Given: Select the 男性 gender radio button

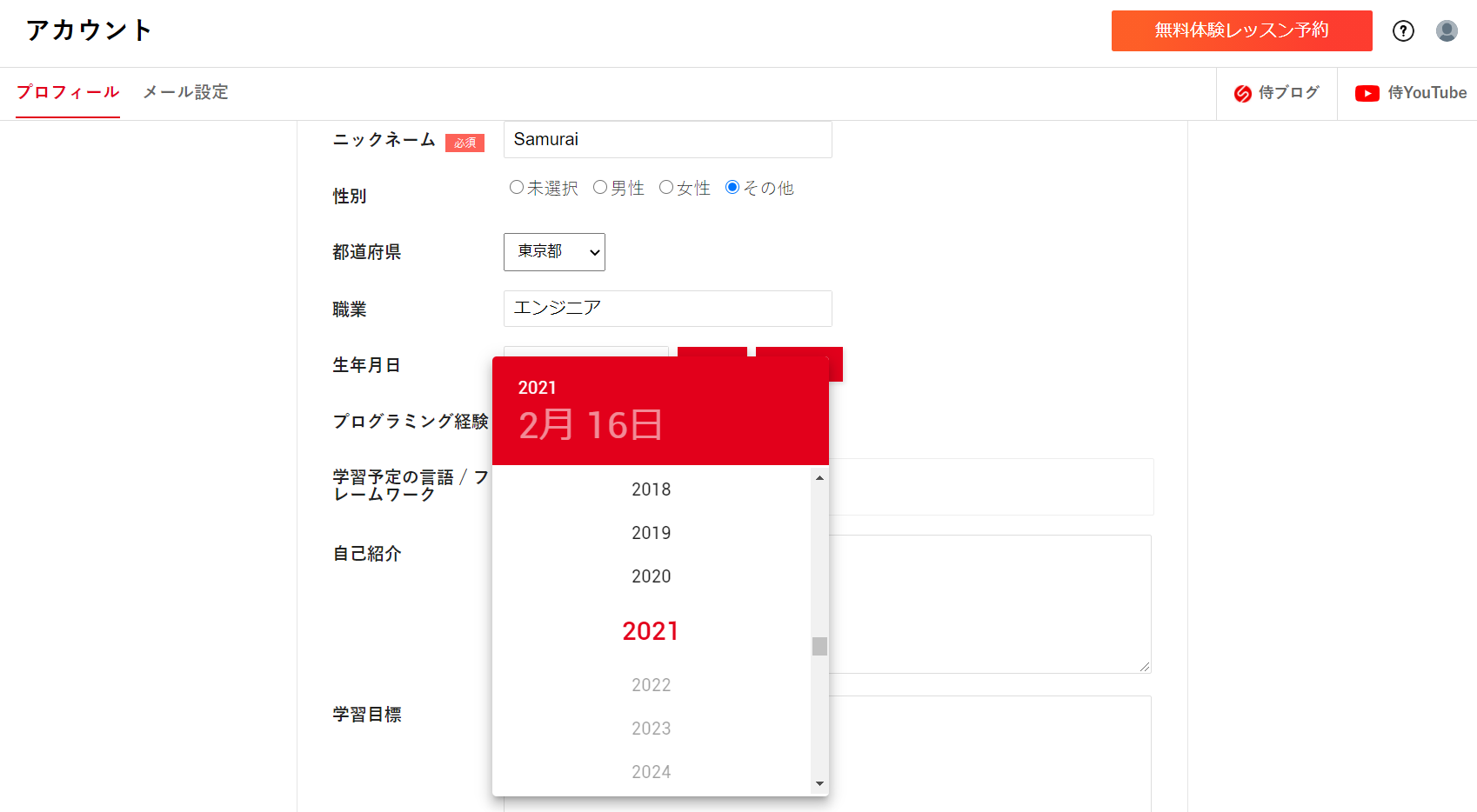Looking at the screenshot, I should point(600,187).
